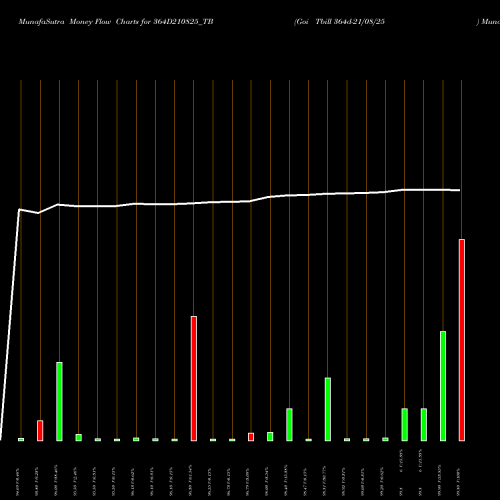The width and height of the screenshot is (500, 500).
Task: Click the tallest green bar beside the last red bar
Action: pyautogui.click(x=443, y=386)
